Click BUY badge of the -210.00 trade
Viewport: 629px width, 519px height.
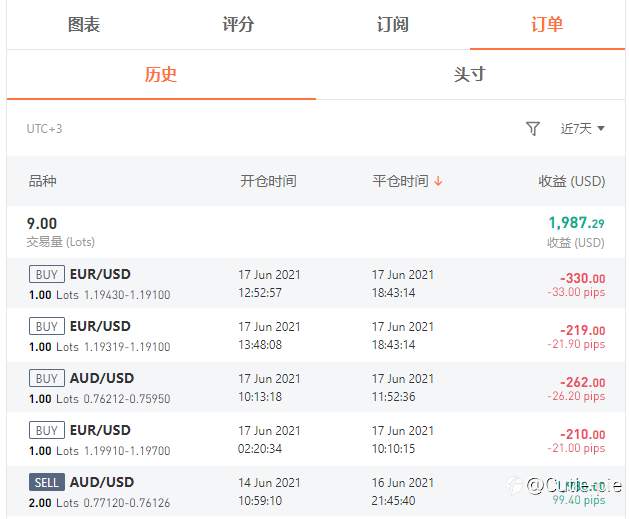pyautogui.click(x=47, y=430)
